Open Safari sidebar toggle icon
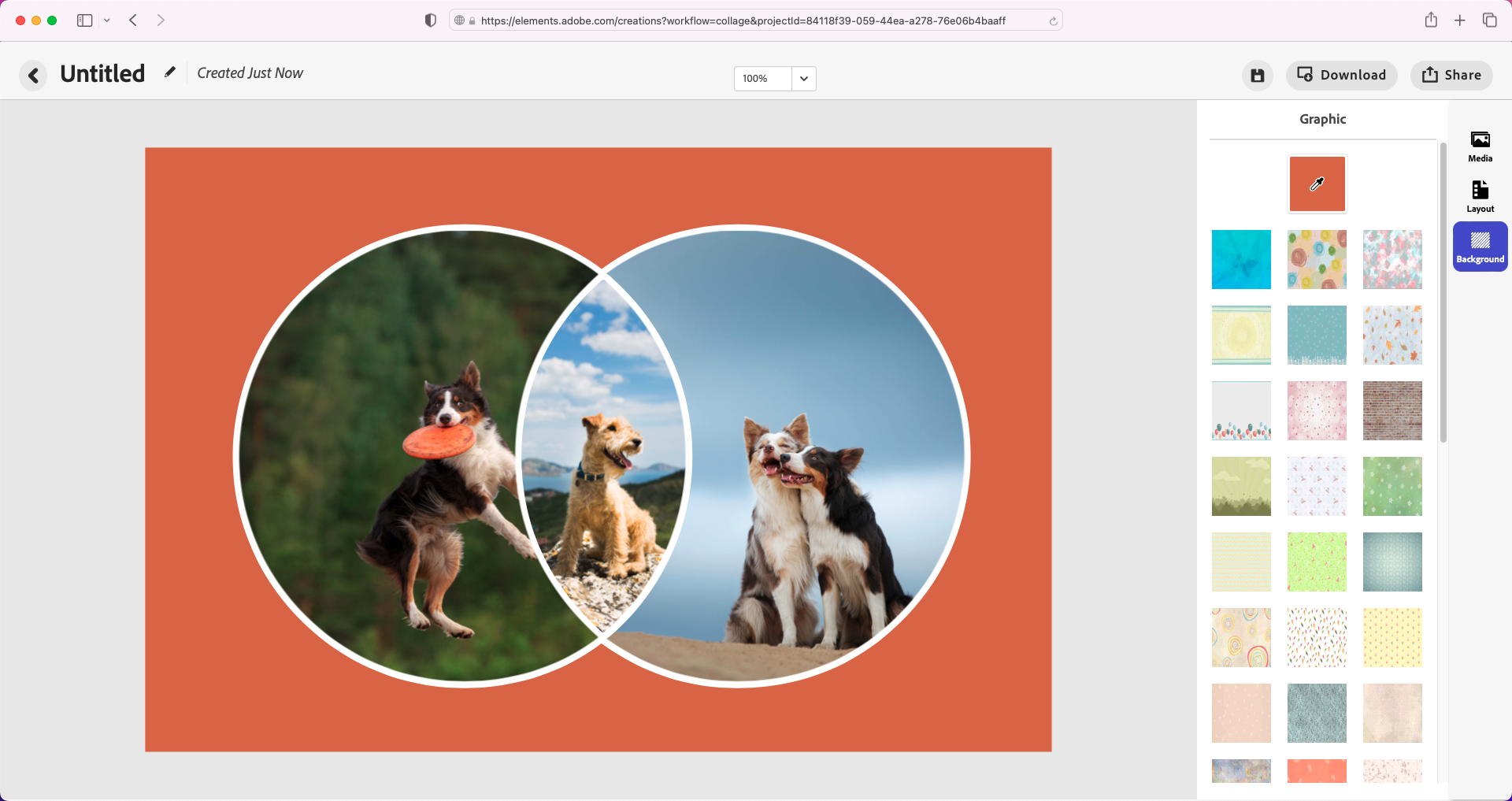 tap(85, 20)
